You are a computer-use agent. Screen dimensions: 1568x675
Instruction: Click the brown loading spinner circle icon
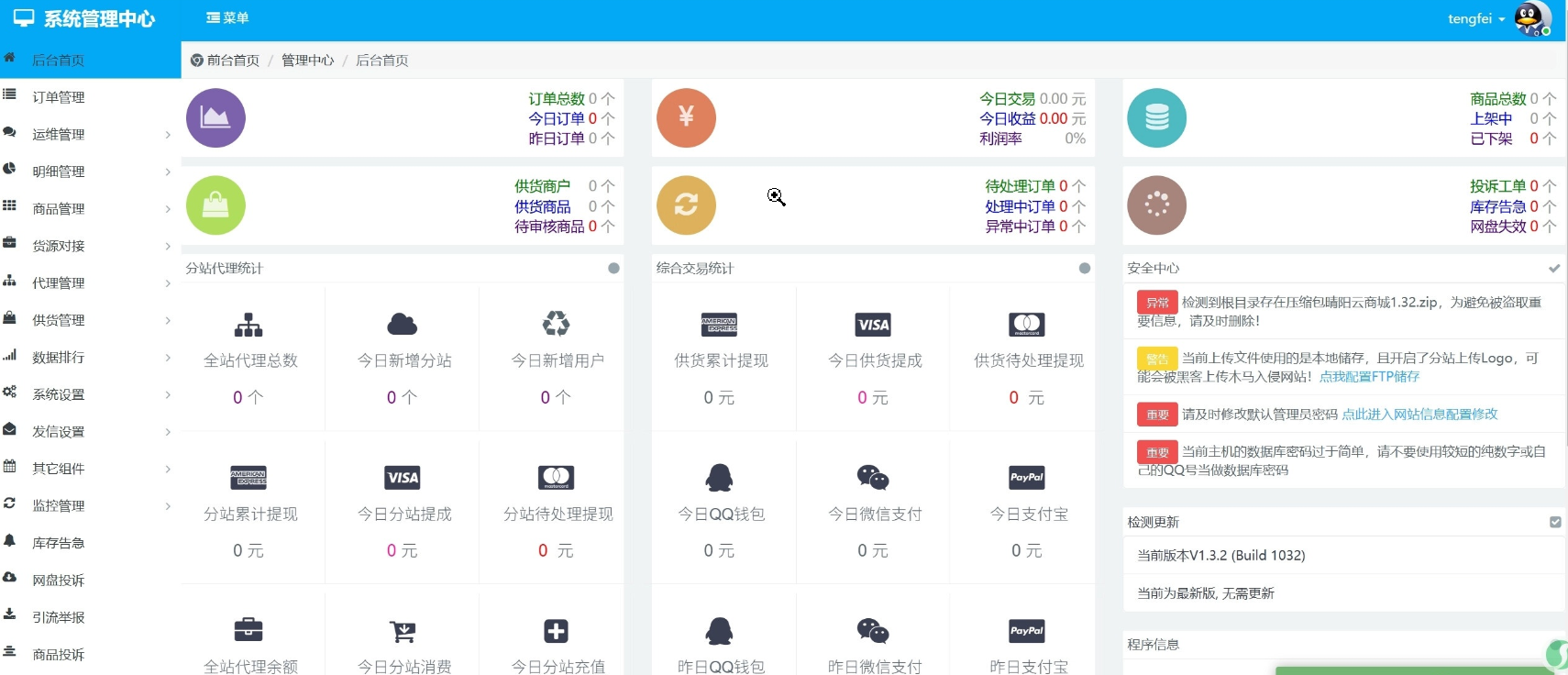pos(1156,205)
